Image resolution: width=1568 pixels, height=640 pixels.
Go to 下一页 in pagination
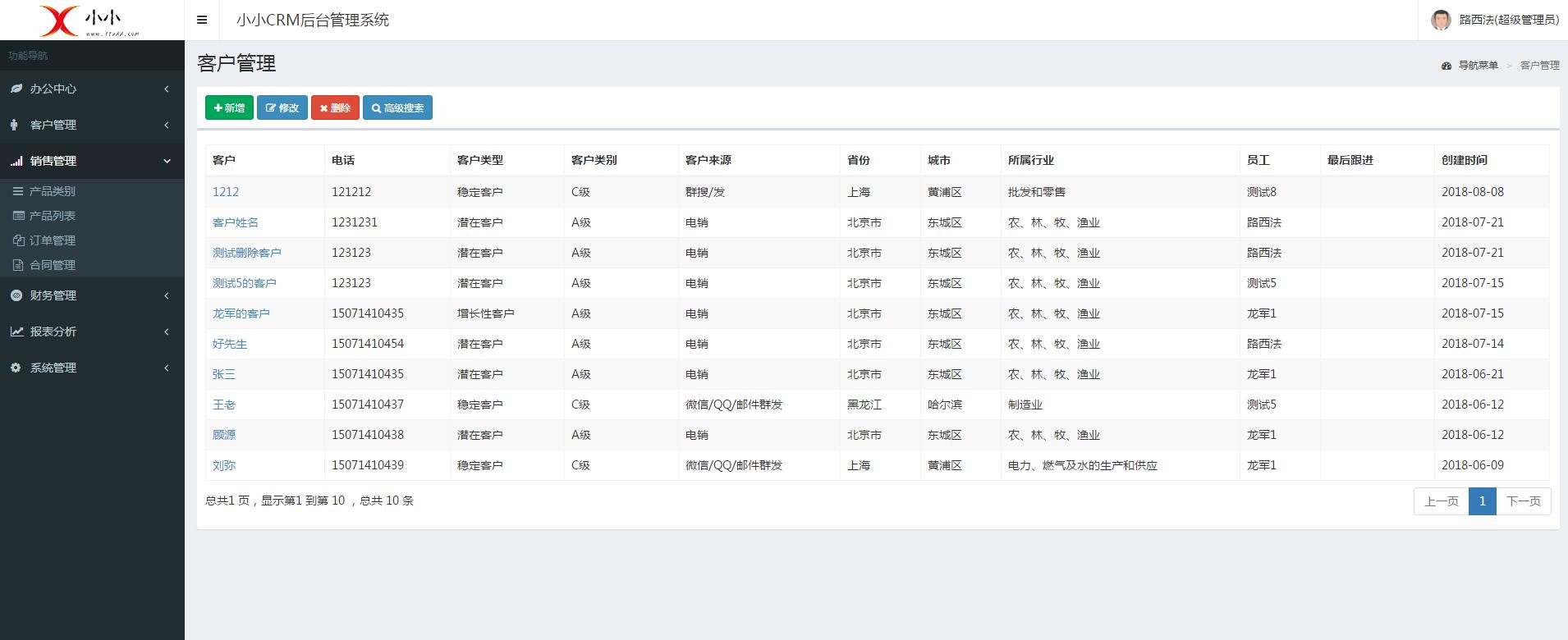1523,501
